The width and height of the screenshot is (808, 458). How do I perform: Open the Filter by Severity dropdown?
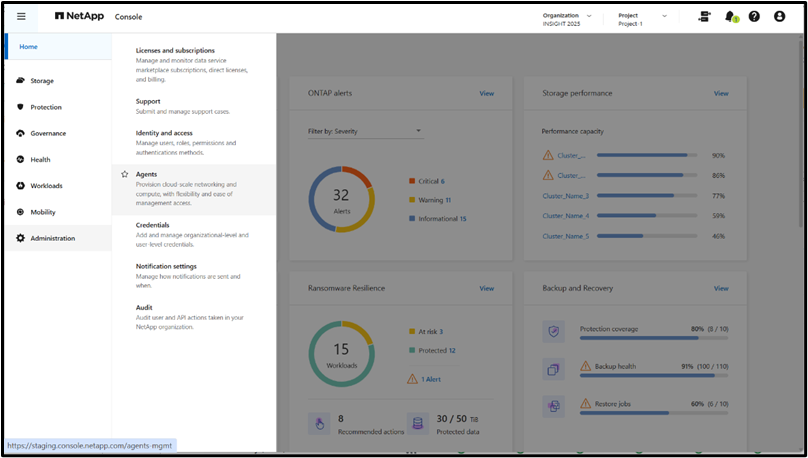(364, 131)
